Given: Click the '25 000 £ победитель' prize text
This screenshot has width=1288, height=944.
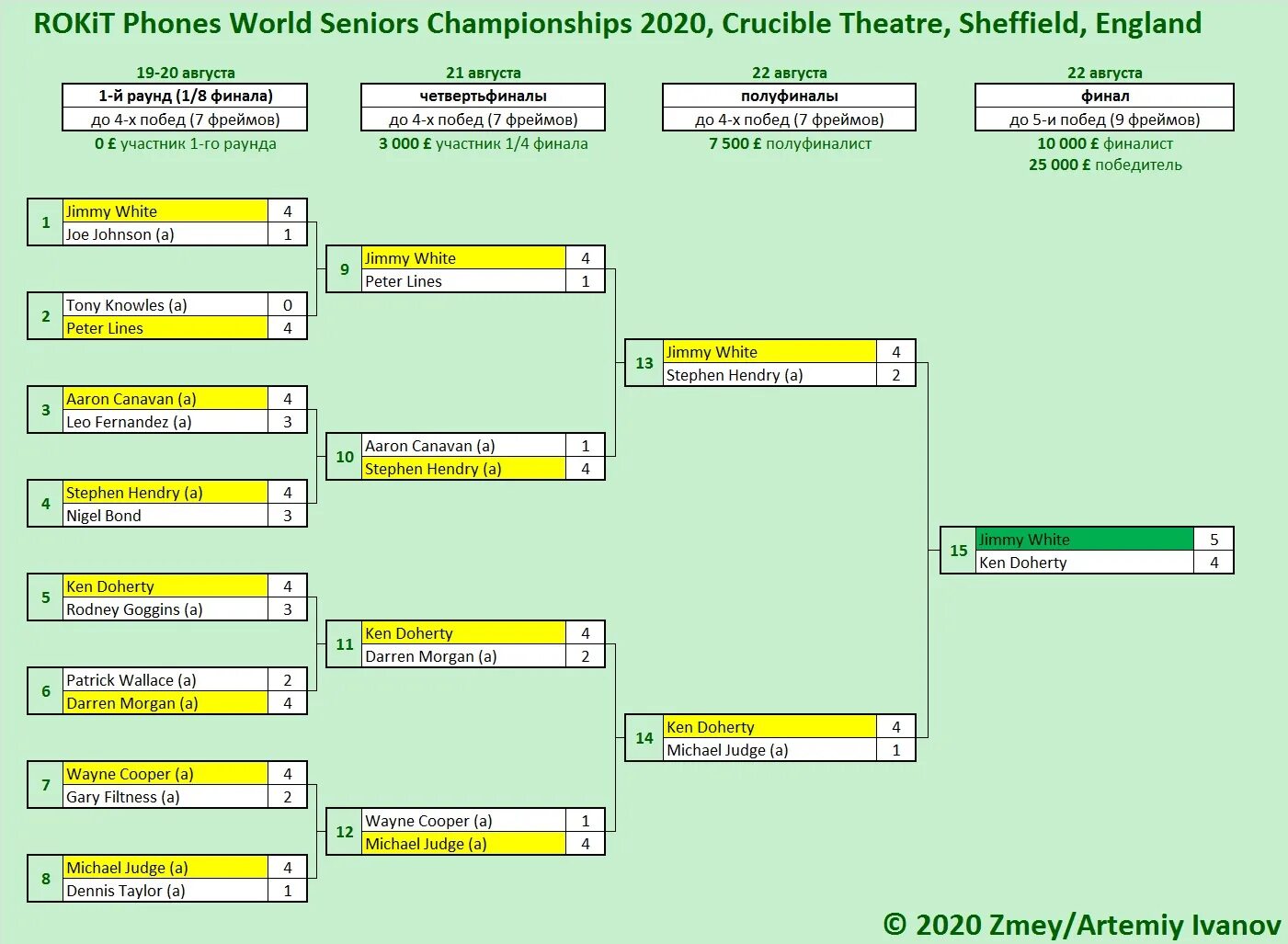Looking at the screenshot, I should (x=1105, y=165).
